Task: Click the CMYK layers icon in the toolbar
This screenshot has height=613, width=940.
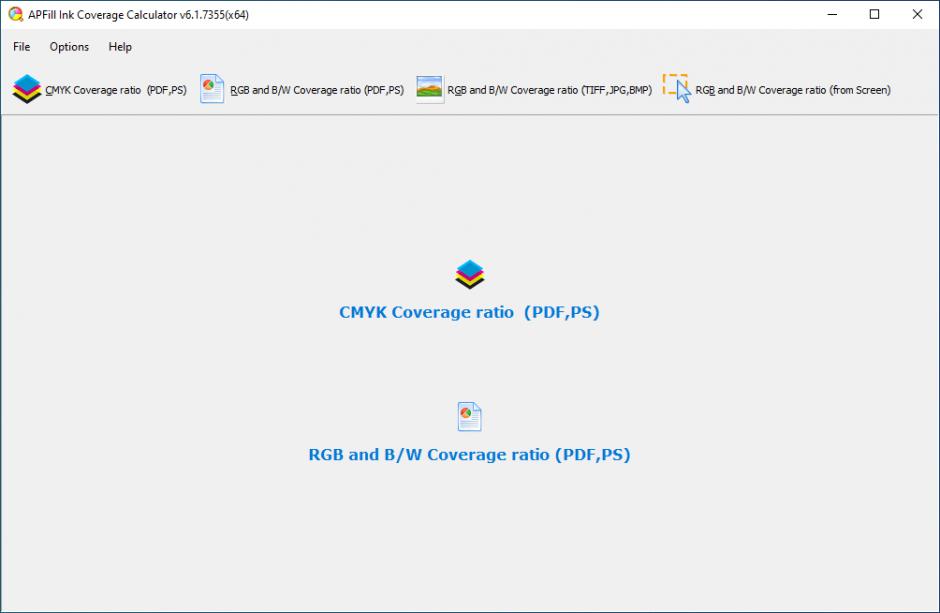Action: [26, 89]
